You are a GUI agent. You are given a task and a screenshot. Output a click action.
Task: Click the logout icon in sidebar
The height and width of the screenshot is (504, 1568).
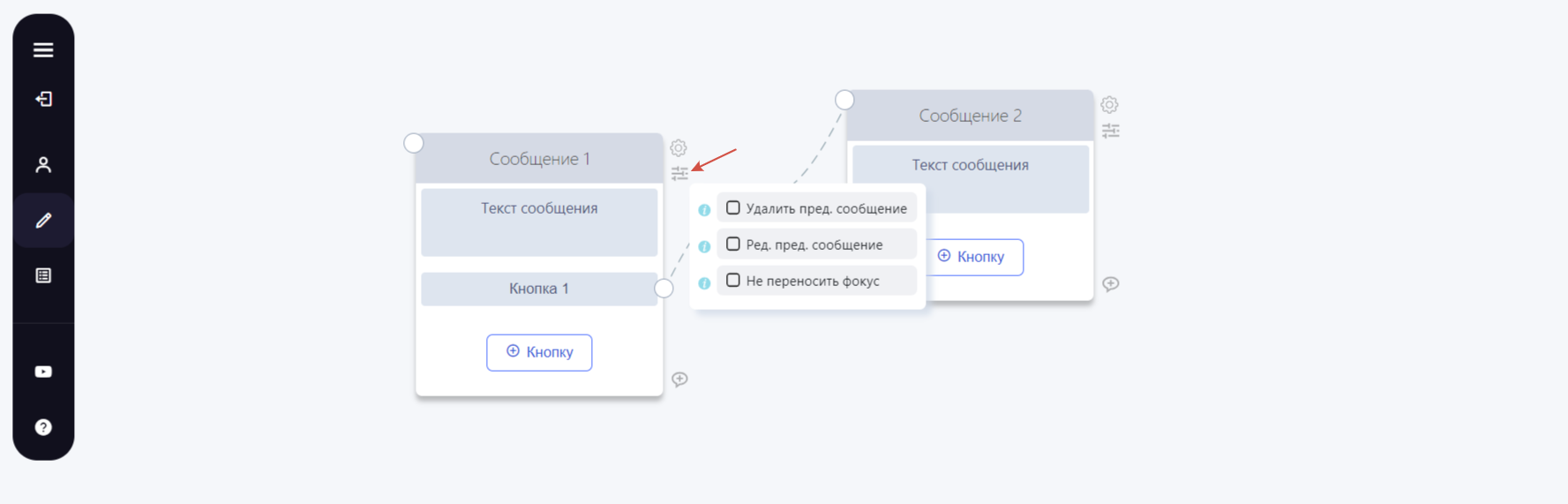click(x=43, y=99)
